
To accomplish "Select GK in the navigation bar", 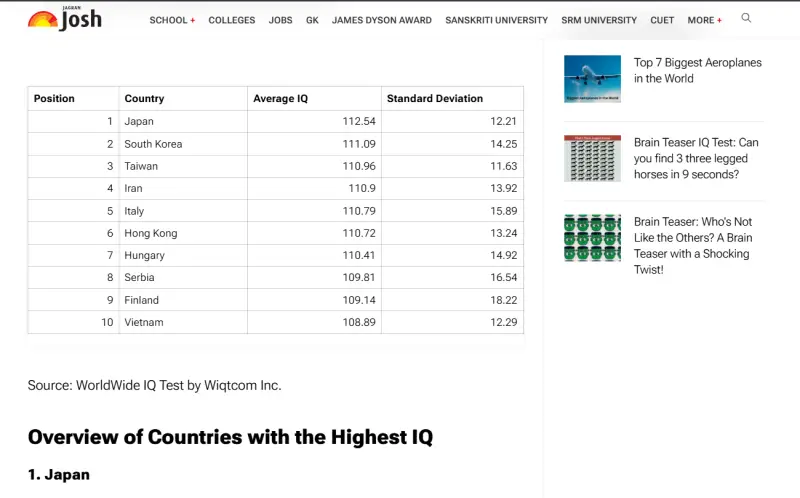I will click(x=312, y=20).
